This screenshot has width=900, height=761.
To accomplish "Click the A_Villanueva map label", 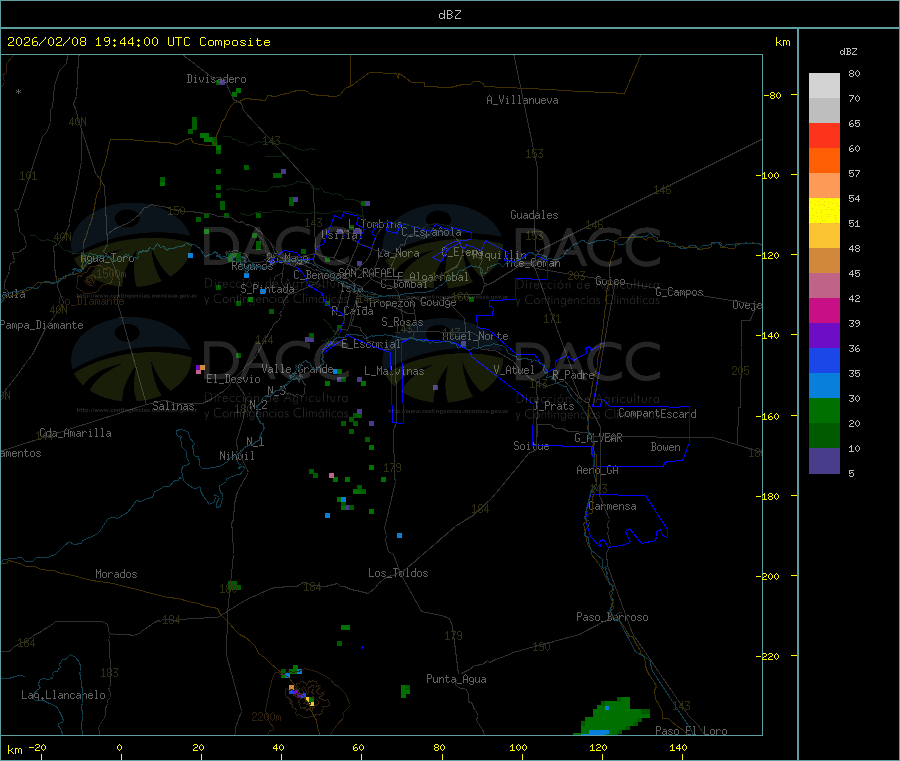I will click(522, 100).
